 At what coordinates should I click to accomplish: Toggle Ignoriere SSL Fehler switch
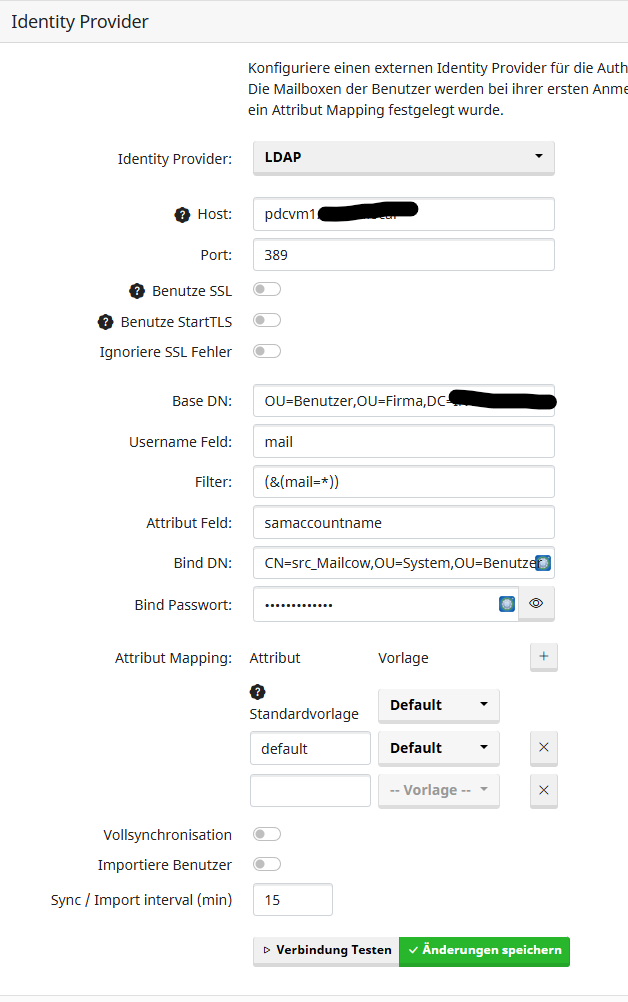(x=267, y=351)
